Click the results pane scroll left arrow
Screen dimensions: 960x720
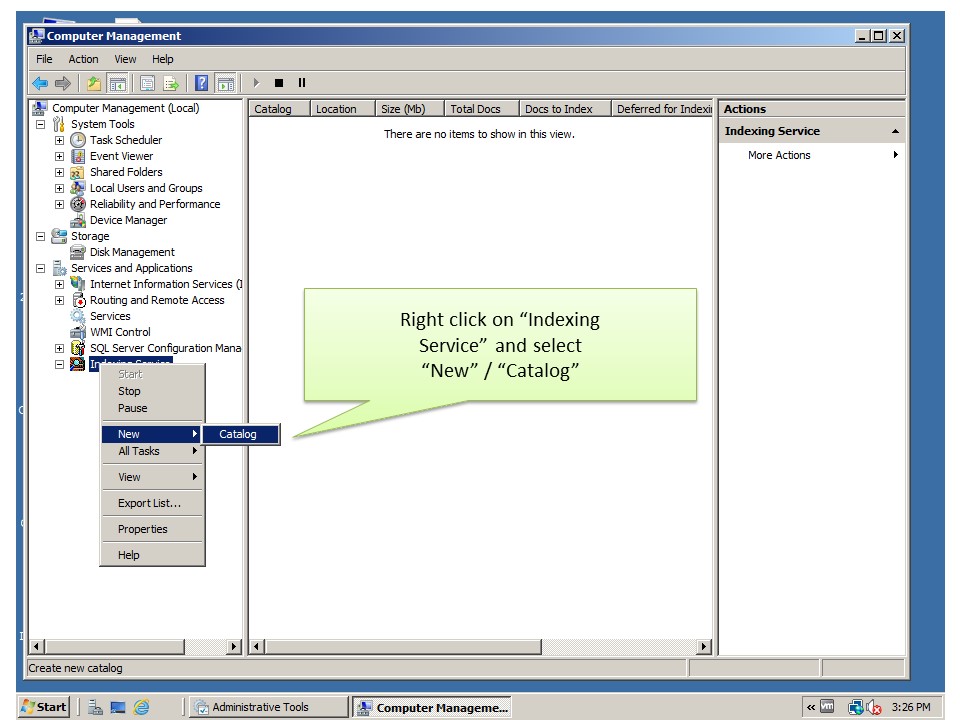[257, 647]
